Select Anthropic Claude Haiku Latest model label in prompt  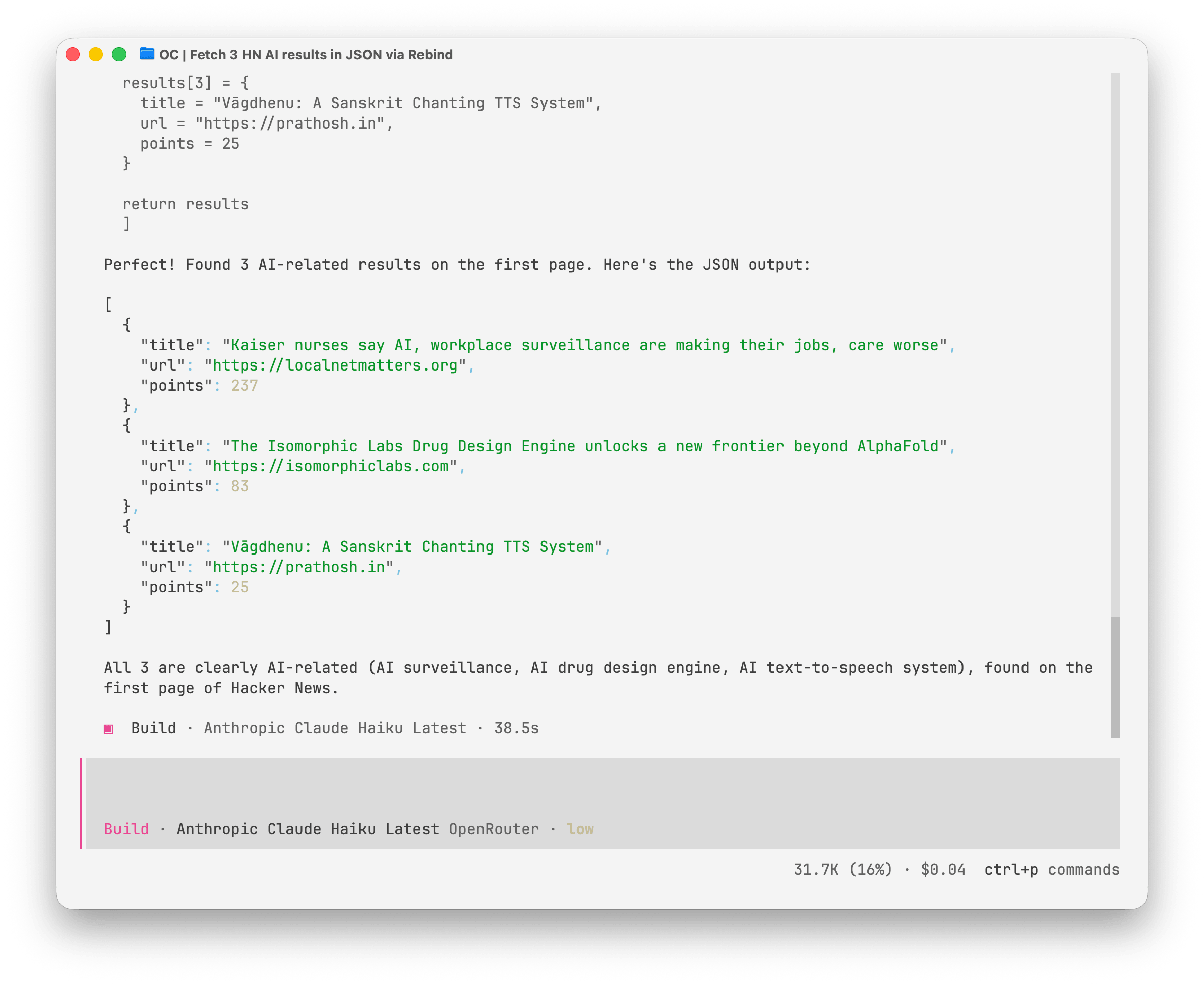tap(308, 829)
